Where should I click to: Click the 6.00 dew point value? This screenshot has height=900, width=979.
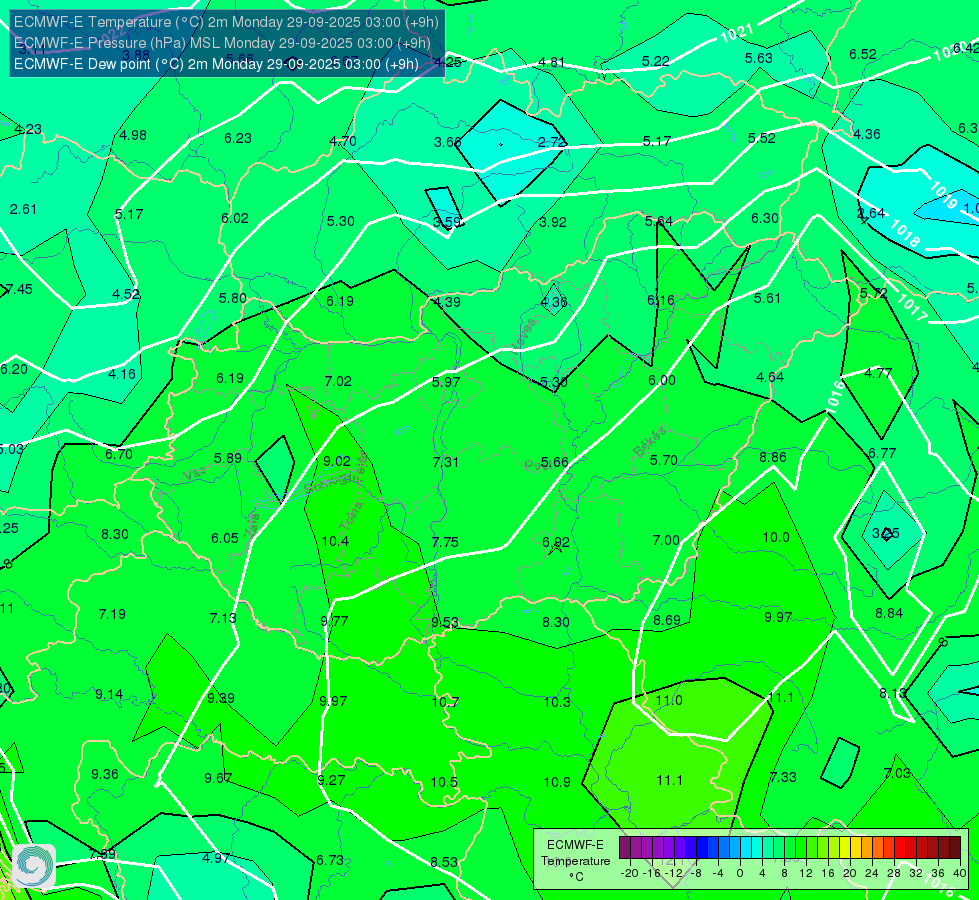[662, 380]
